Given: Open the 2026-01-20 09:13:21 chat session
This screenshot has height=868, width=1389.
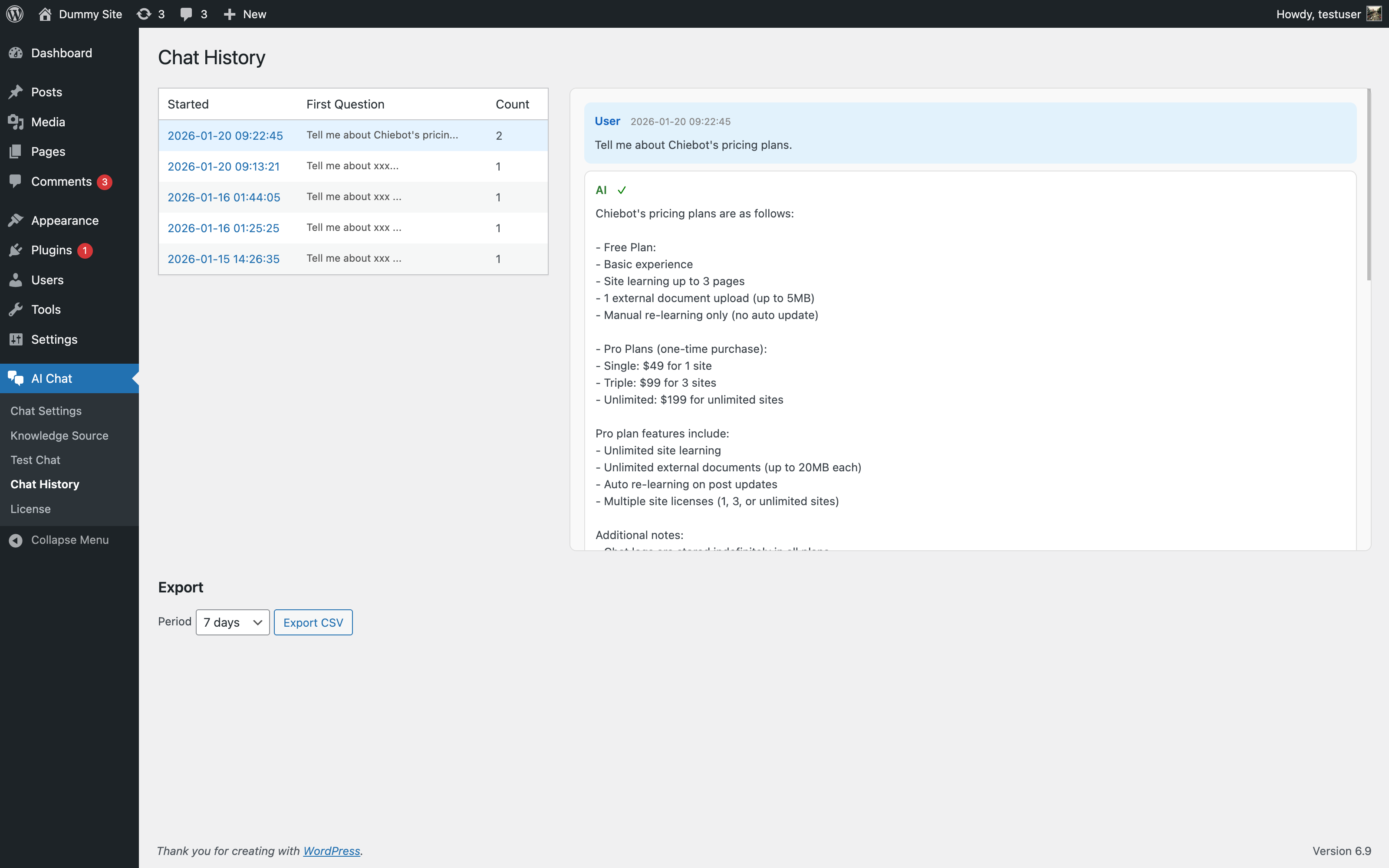Looking at the screenshot, I should coord(223,167).
